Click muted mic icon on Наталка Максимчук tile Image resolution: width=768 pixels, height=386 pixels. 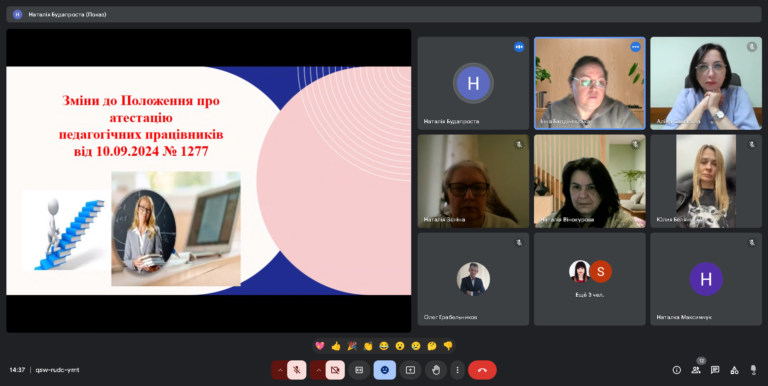click(x=752, y=242)
